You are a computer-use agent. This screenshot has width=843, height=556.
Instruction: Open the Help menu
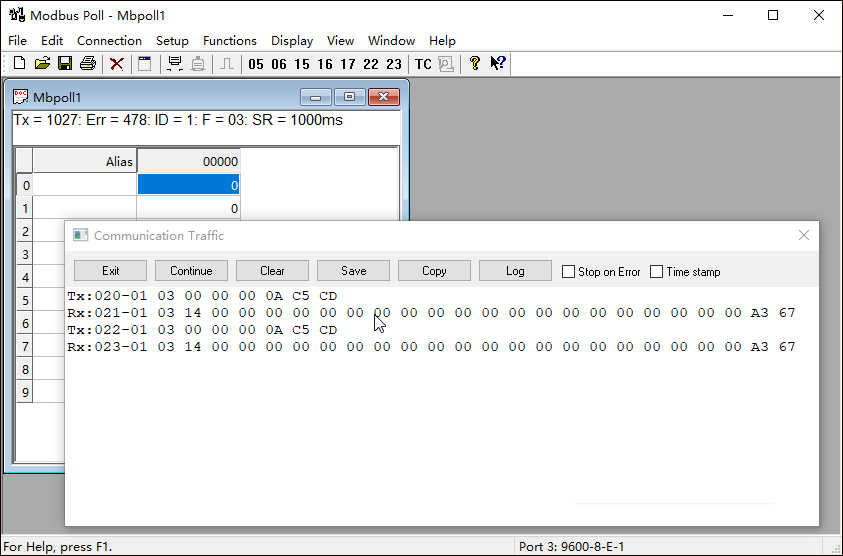click(442, 41)
